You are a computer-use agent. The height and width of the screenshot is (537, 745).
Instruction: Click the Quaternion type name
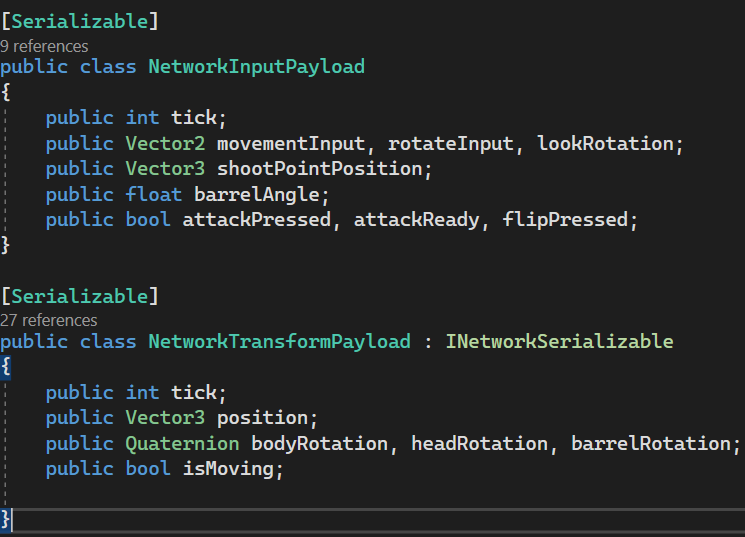[182, 443]
